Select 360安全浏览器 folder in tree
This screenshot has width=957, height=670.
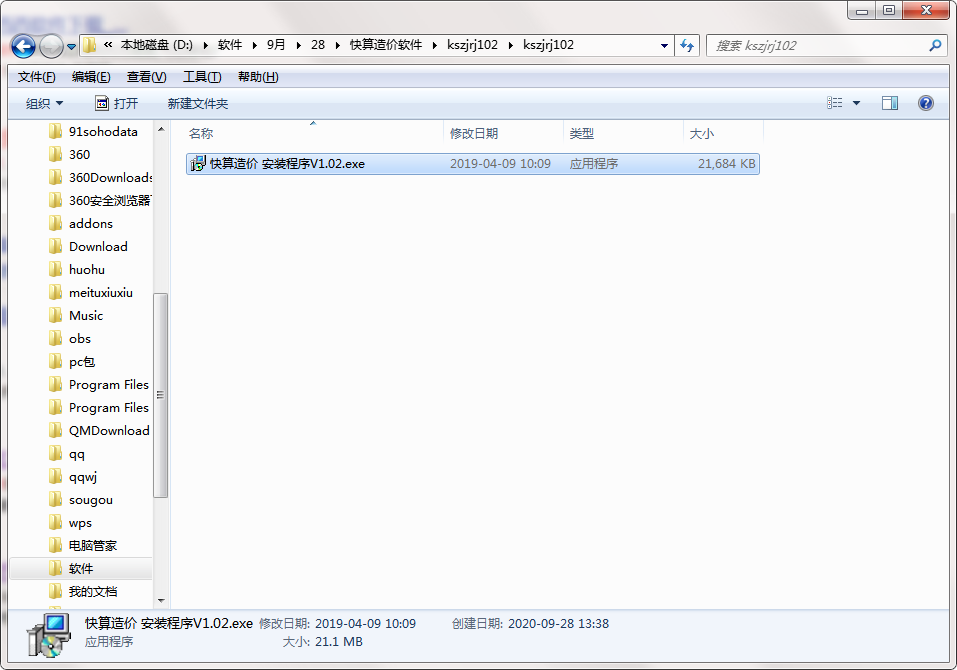point(110,201)
